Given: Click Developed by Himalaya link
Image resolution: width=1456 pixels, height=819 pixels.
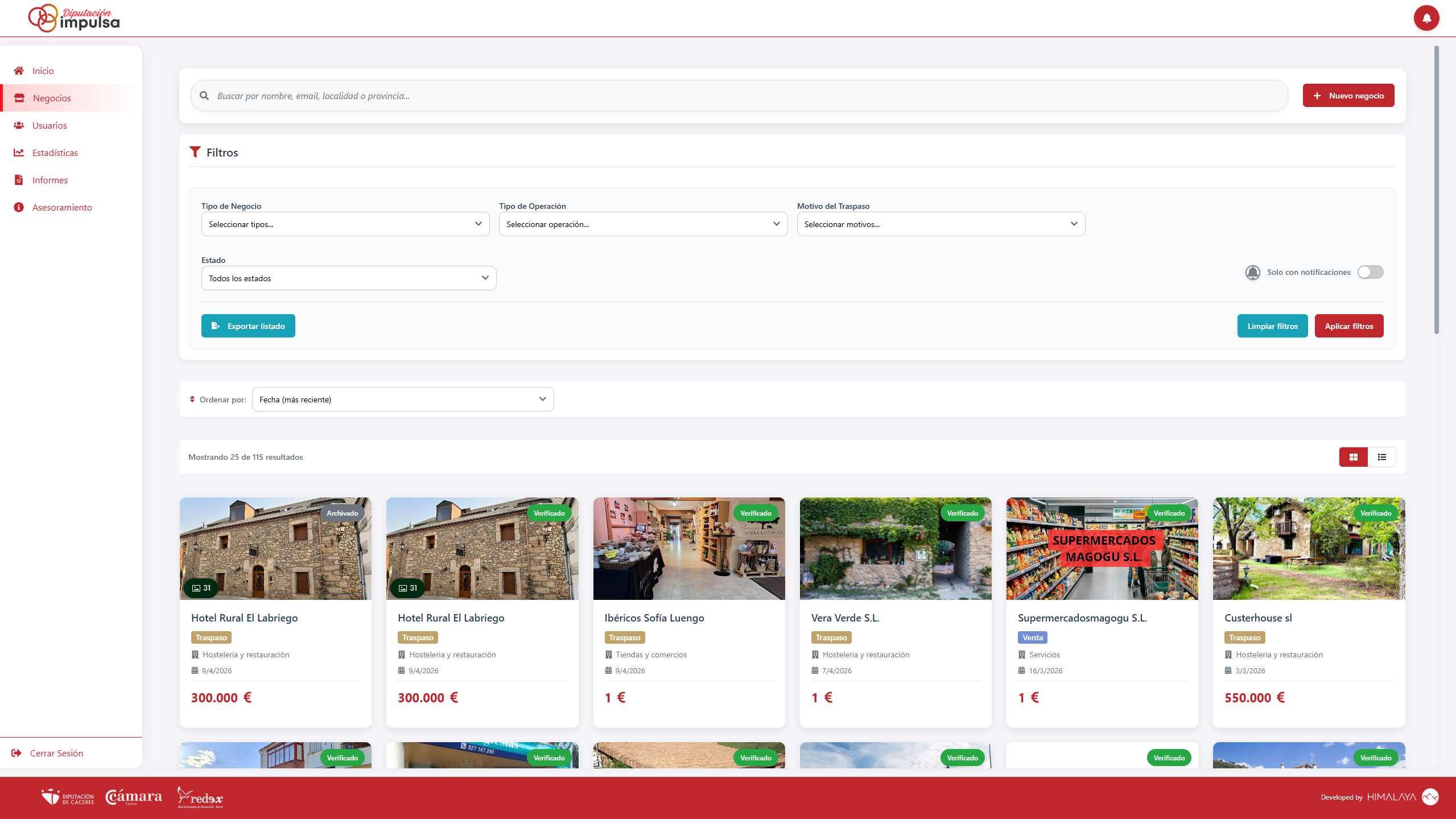Looking at the screenshot, I should (1379, 797).
